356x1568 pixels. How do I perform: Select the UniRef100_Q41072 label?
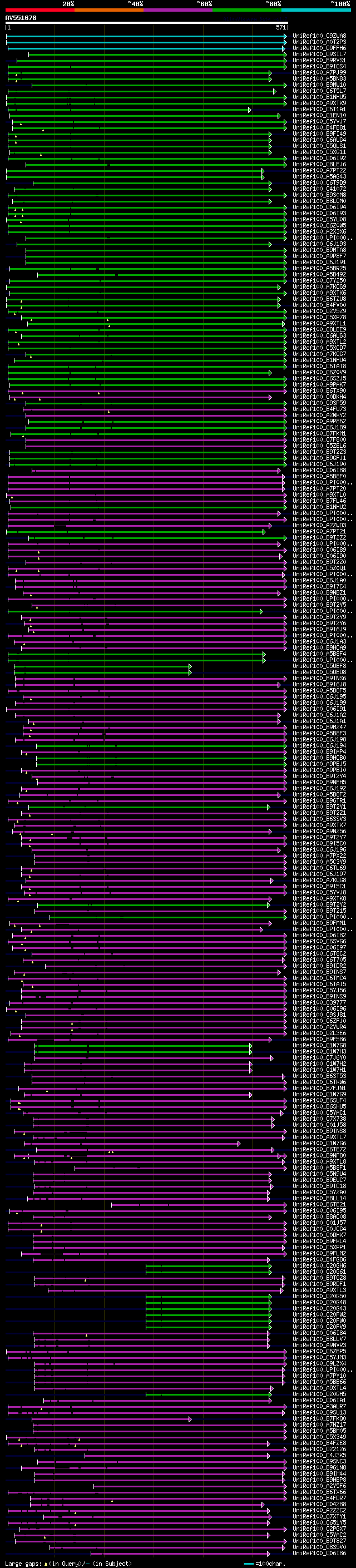[x=319, y=189]
